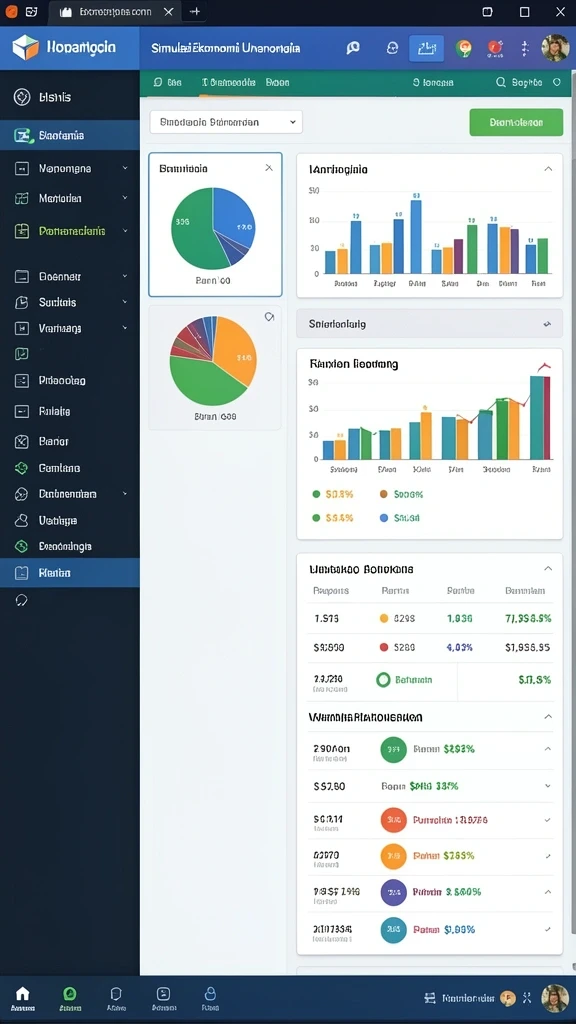576x1024 pixels.
Task: Click the magnifier icon in the green toolbar
Action: click(501, 83)
